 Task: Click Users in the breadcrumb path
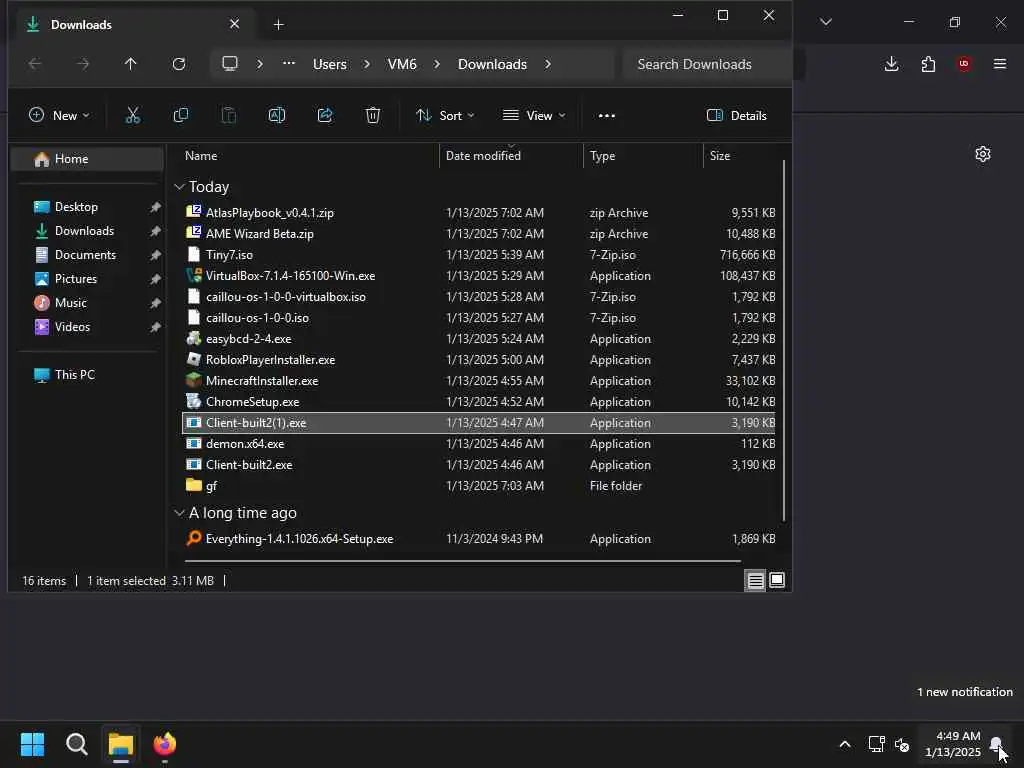330,64
